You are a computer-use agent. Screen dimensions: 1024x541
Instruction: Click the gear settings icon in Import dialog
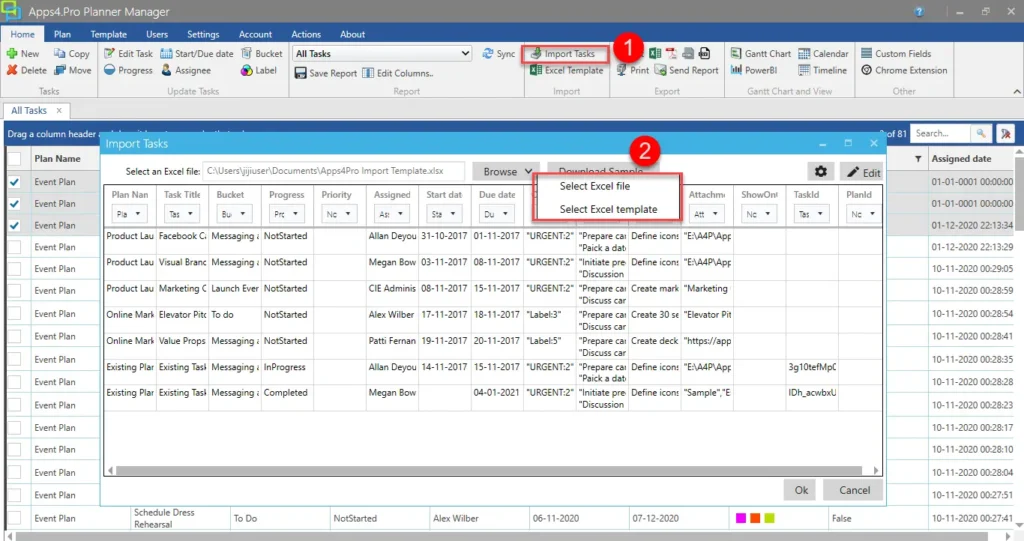tap(821, 172)
